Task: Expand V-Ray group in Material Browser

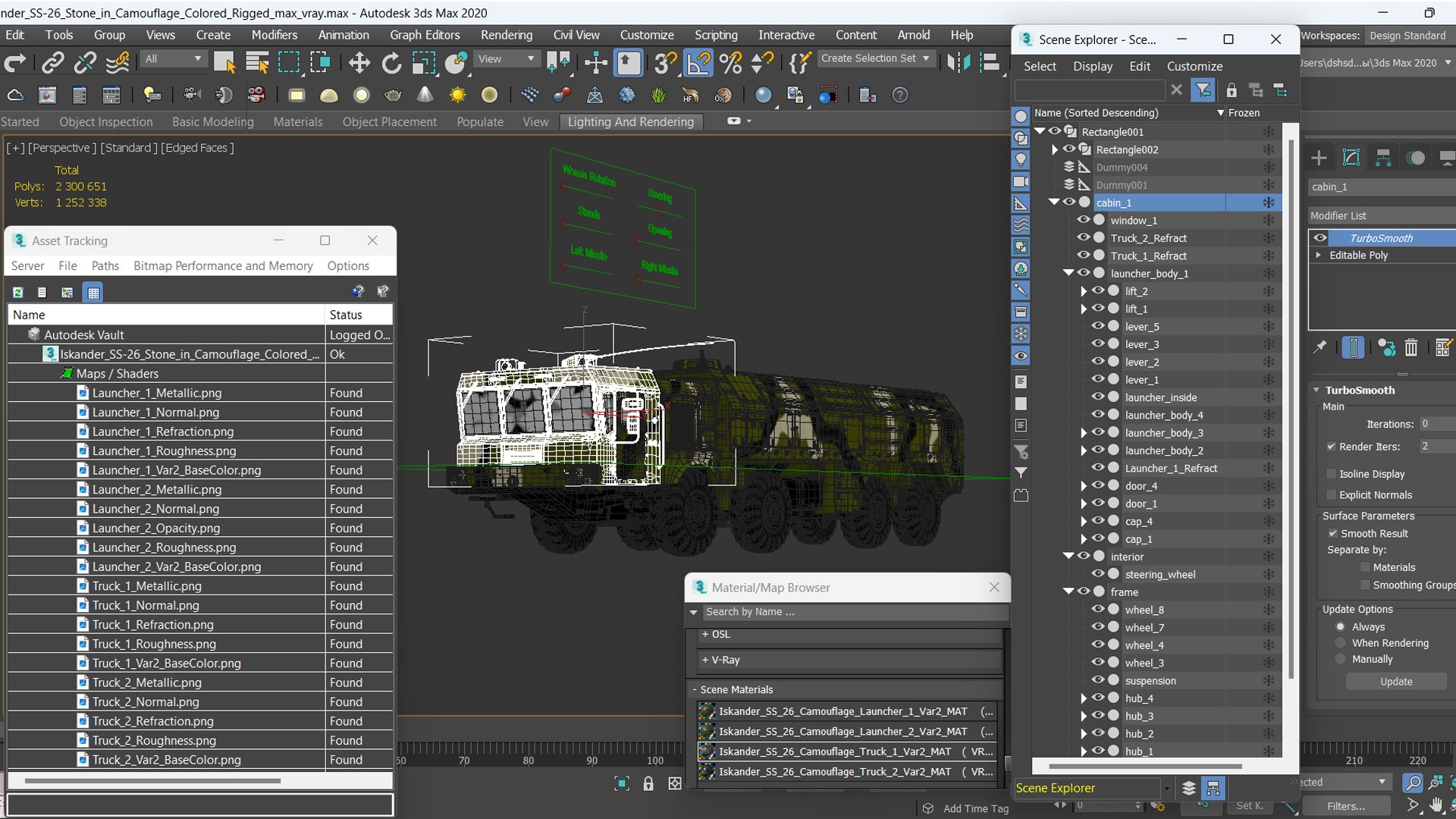Action: click(x=720, y=660)
